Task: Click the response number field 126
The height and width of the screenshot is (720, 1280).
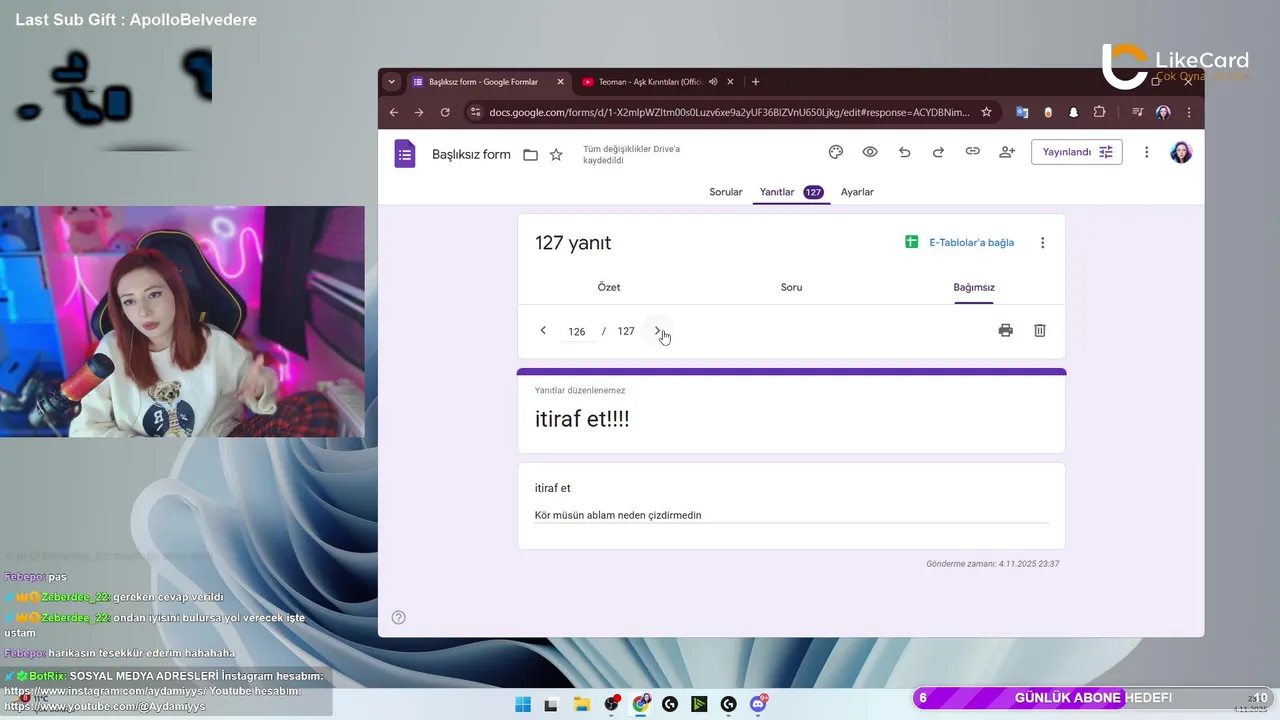Action: point(577,331)
